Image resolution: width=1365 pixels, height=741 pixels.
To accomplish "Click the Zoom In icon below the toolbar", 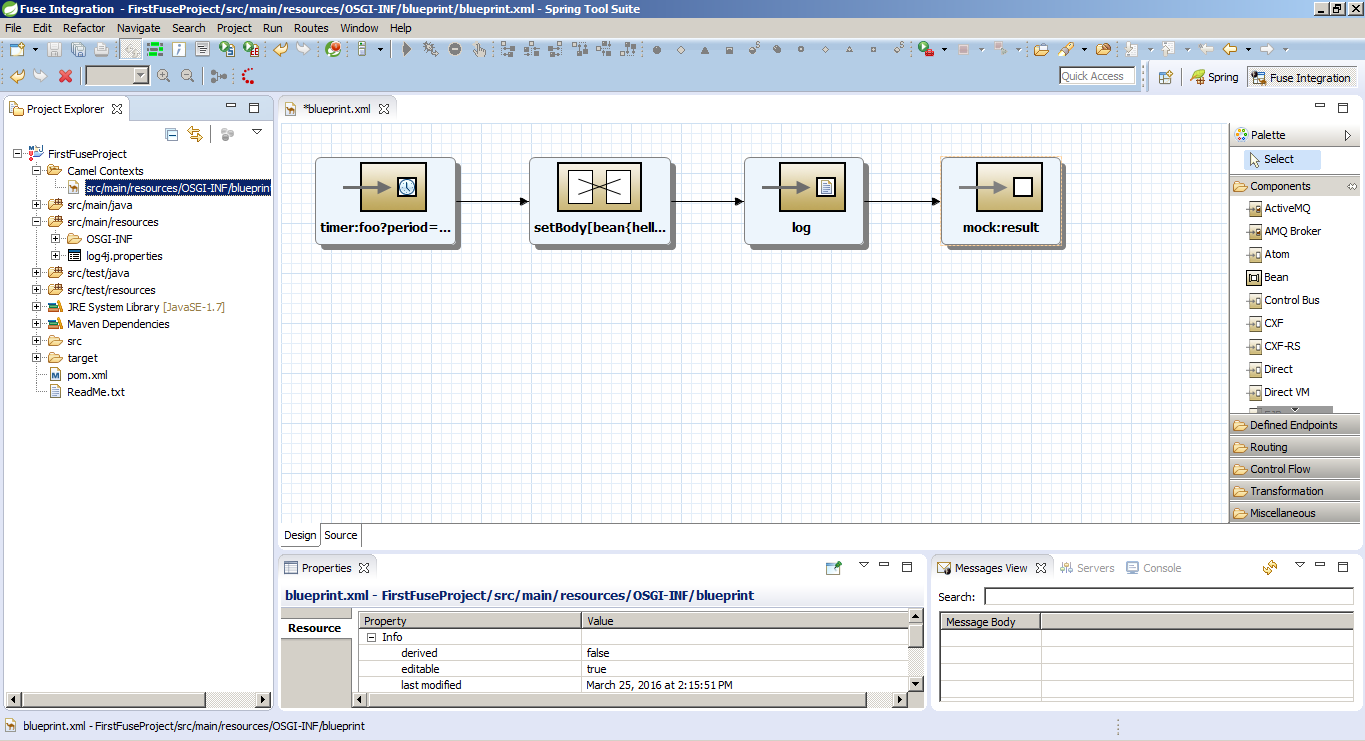I will coord(164,75).
